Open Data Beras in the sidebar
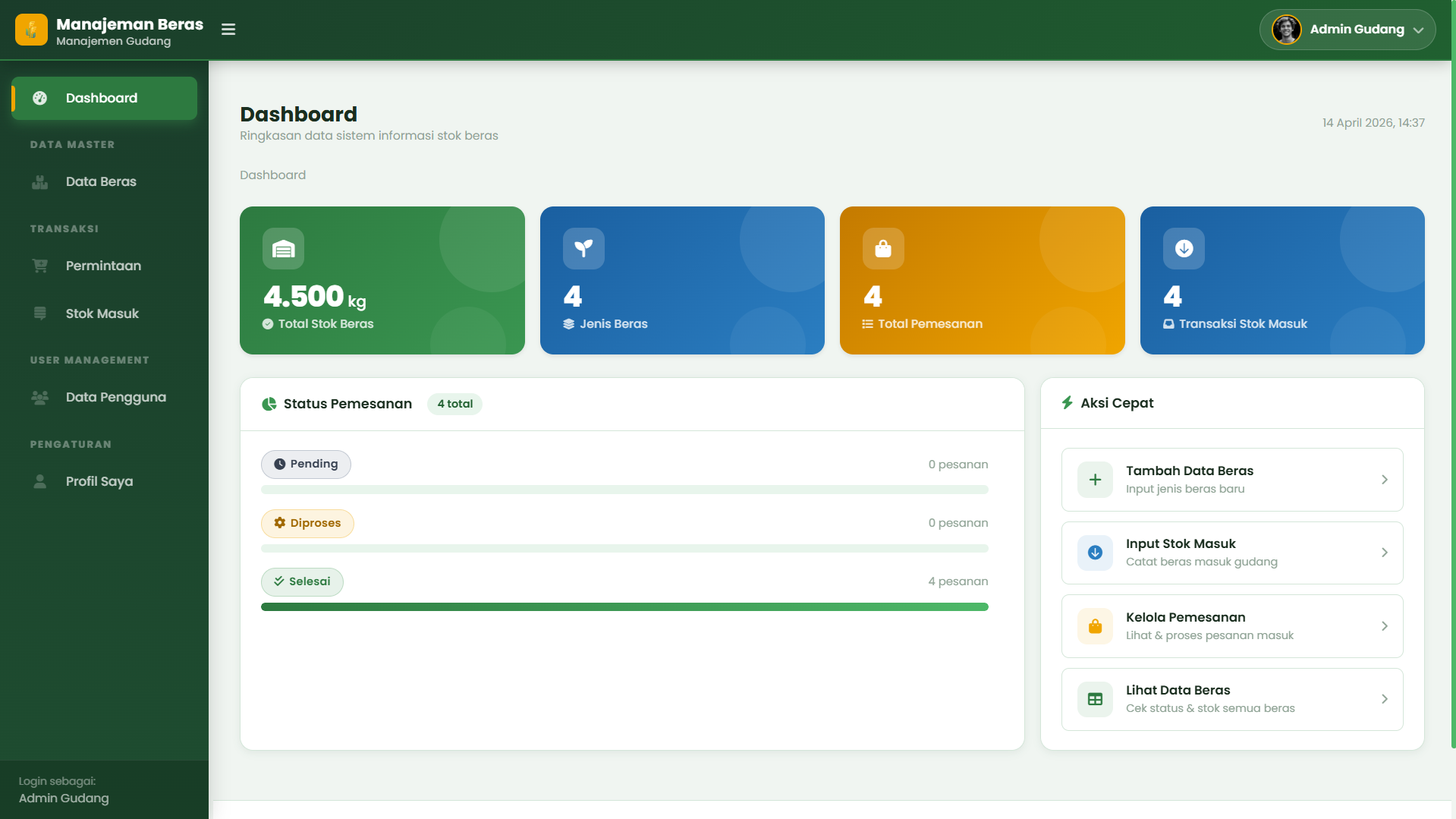 pyautogui.click(x=101, y=182)
